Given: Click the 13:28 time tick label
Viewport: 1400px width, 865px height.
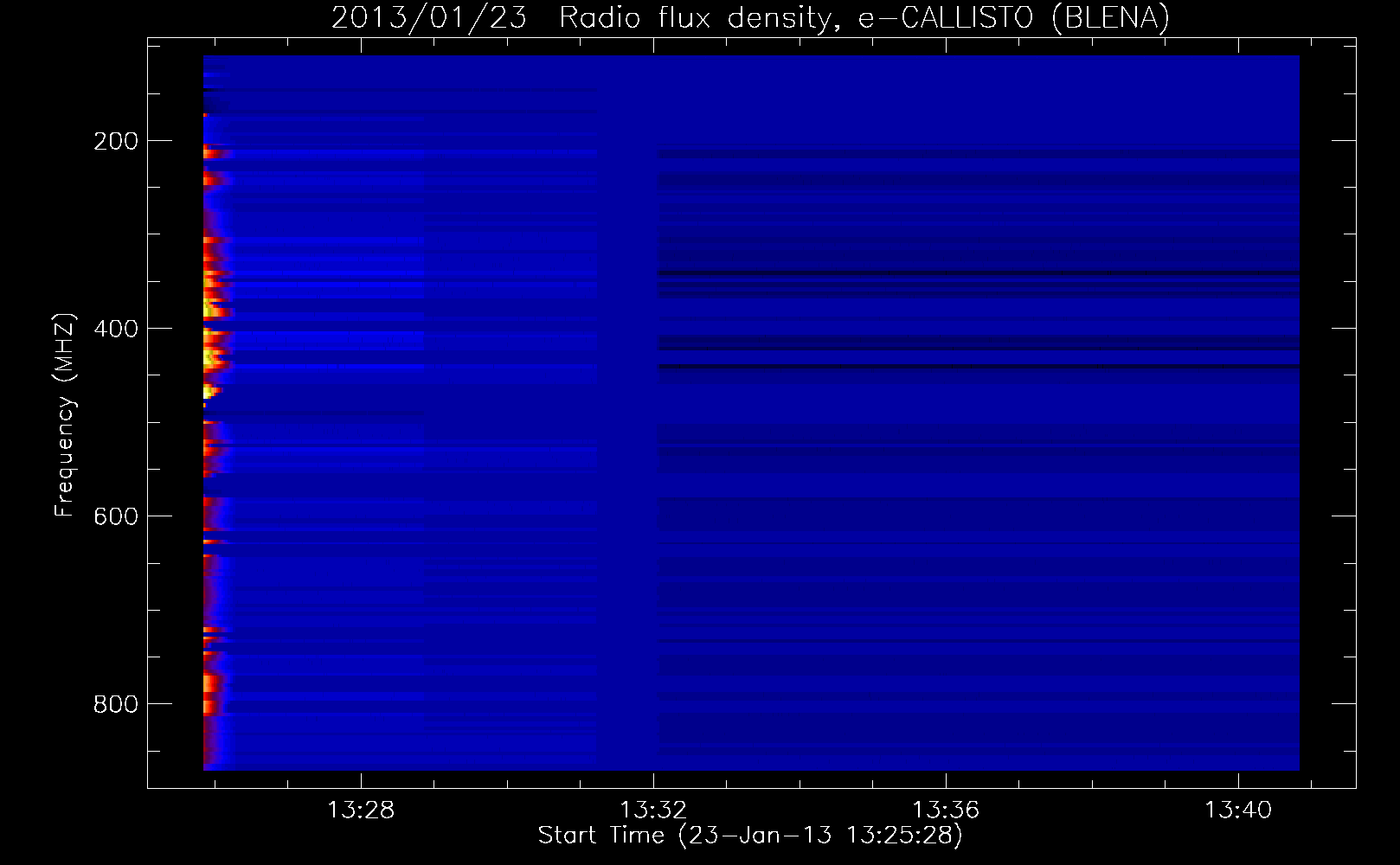Looking at the screenshot, I should click(x=361, y=810).
